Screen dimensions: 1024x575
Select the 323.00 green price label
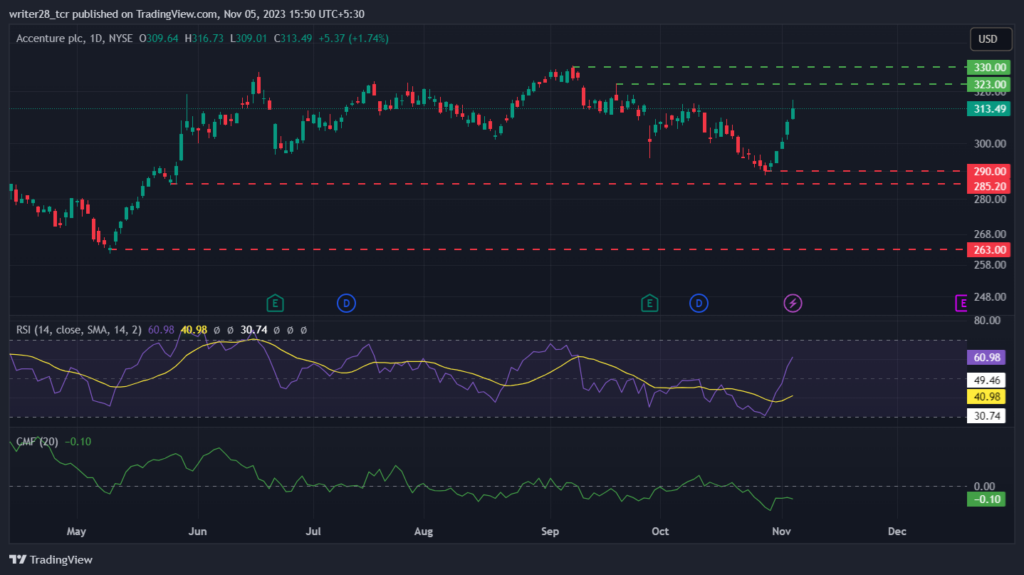989,84
